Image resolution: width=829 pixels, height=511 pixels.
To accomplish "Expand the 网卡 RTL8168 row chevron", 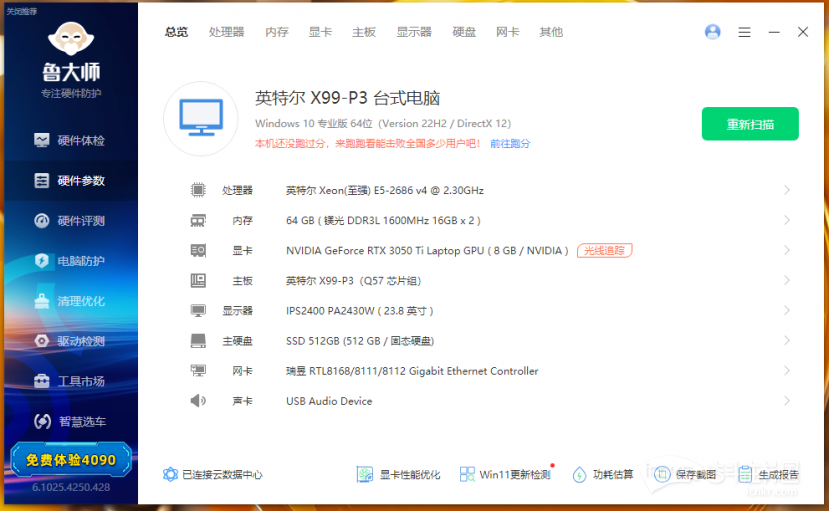I will (x=787, y=370).
